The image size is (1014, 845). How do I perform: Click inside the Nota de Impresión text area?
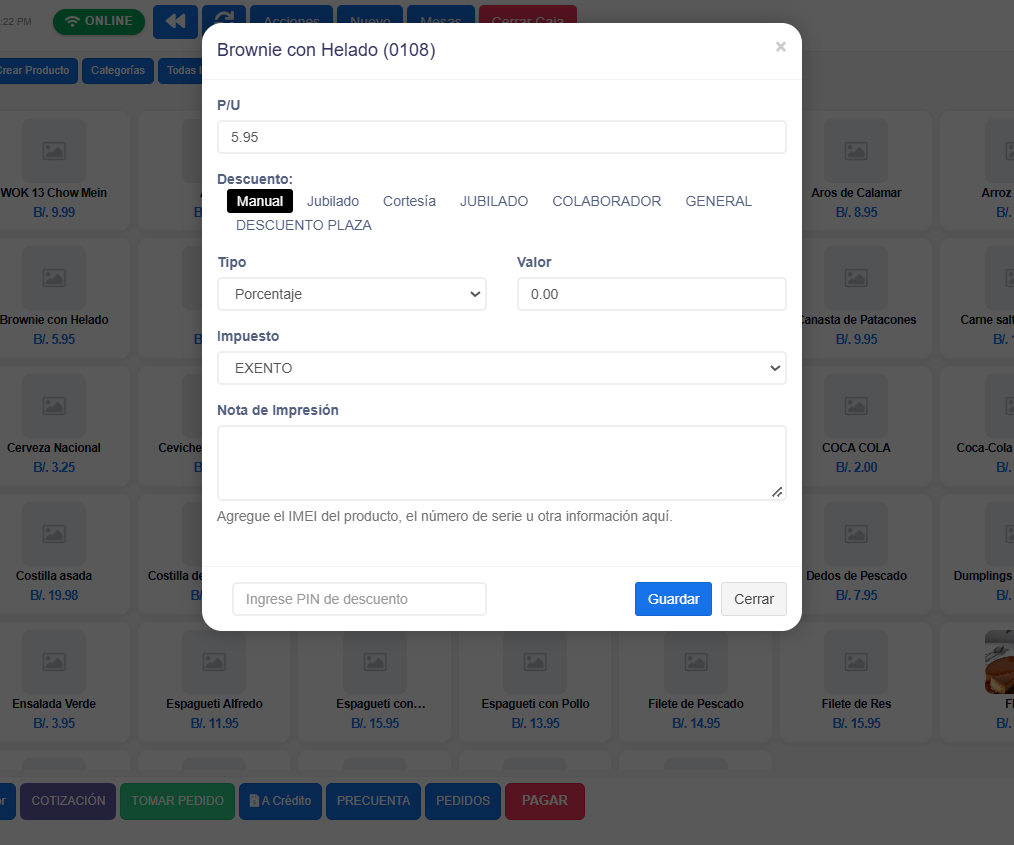[502, 463]
